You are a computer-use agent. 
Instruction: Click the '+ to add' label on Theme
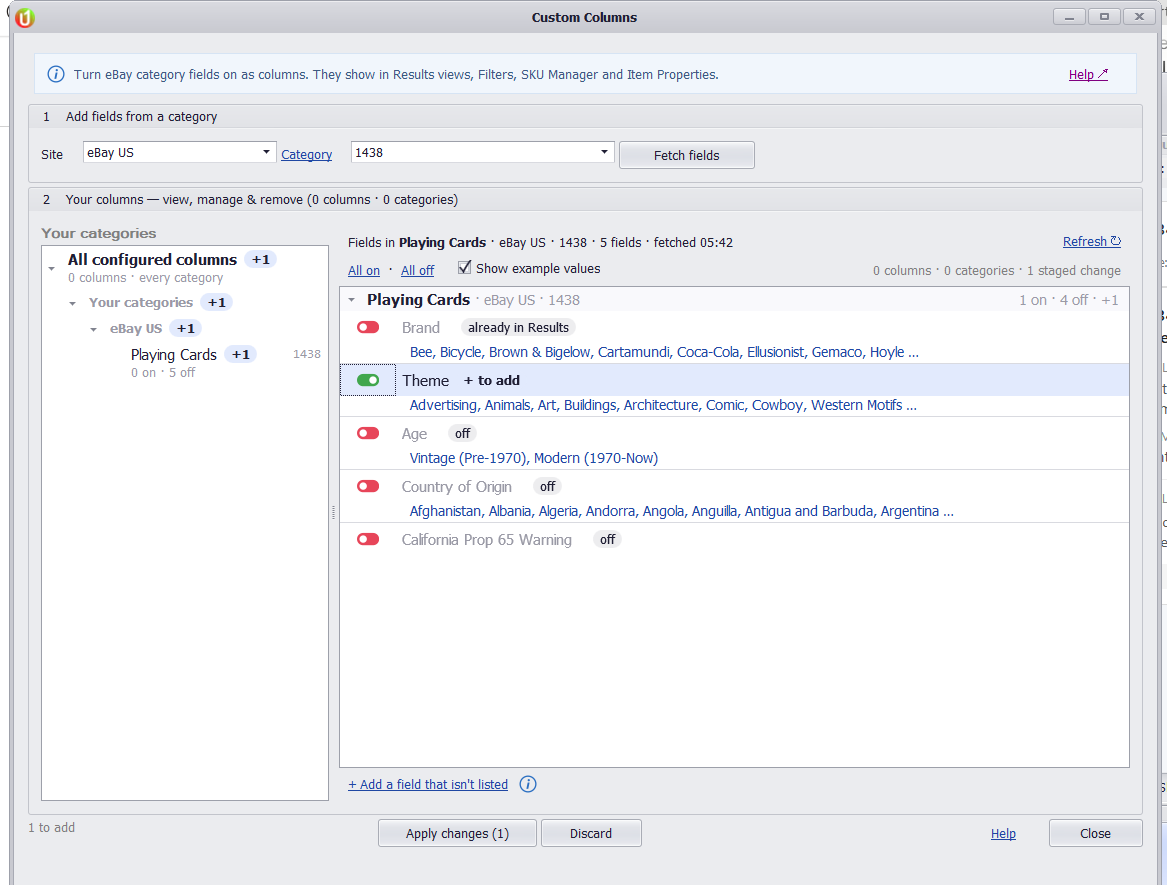tap(492, 380)
